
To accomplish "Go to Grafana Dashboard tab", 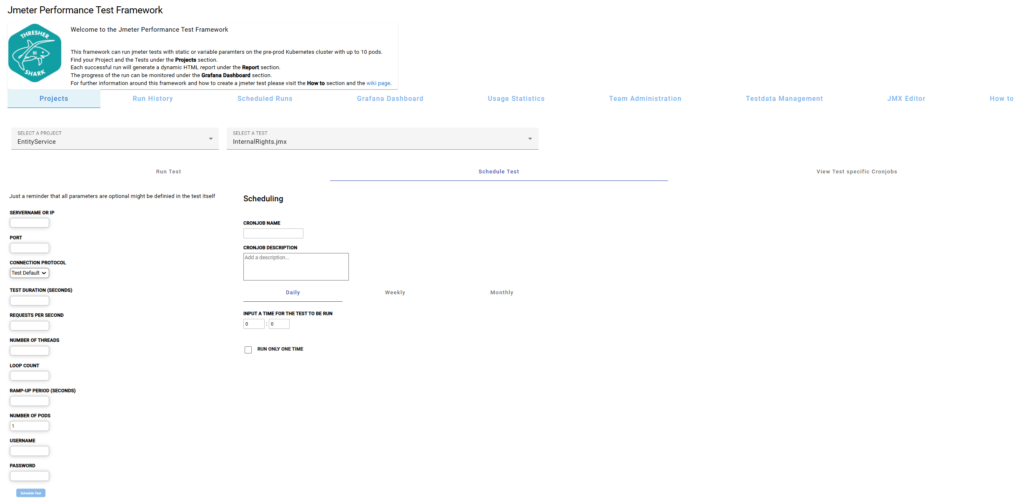I will click(x=390, y=99).
